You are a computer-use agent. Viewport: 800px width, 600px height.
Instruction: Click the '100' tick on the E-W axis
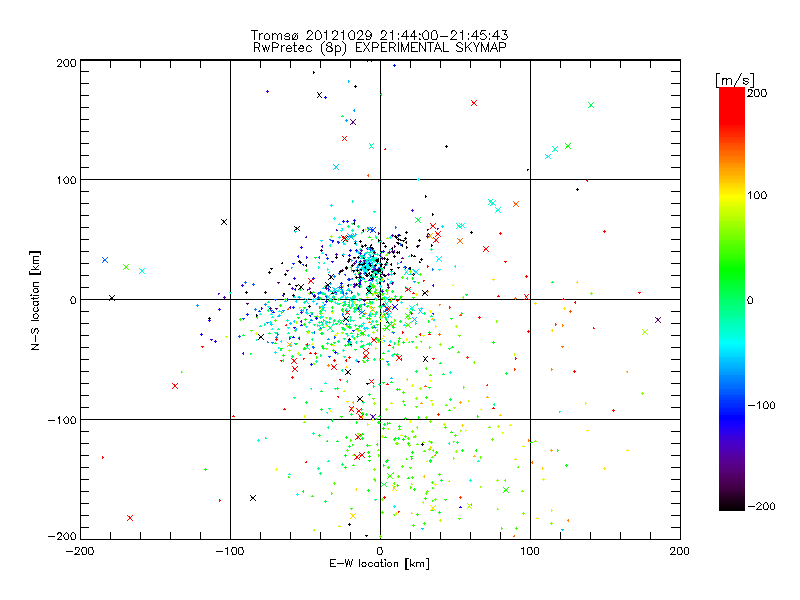click(x=530, y=551)
